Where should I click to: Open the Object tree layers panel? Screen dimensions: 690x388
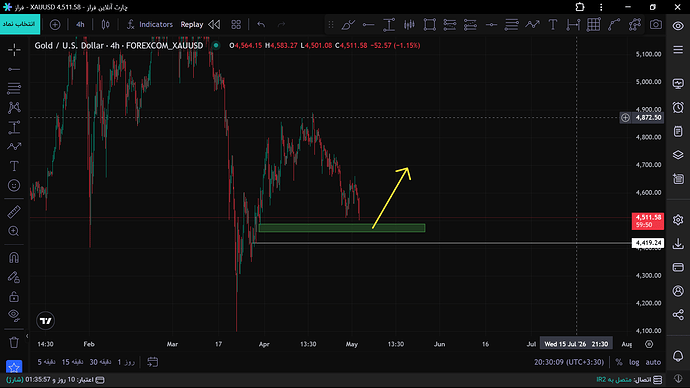pos(678,155)
